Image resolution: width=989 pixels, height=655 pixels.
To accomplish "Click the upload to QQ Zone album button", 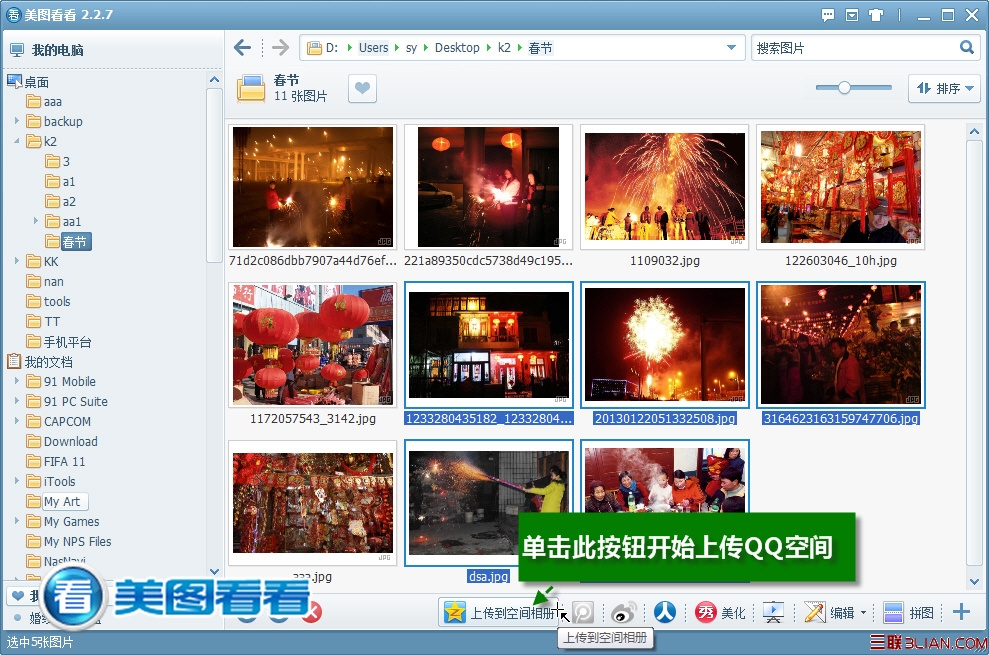I will click(x=498, y=612).
